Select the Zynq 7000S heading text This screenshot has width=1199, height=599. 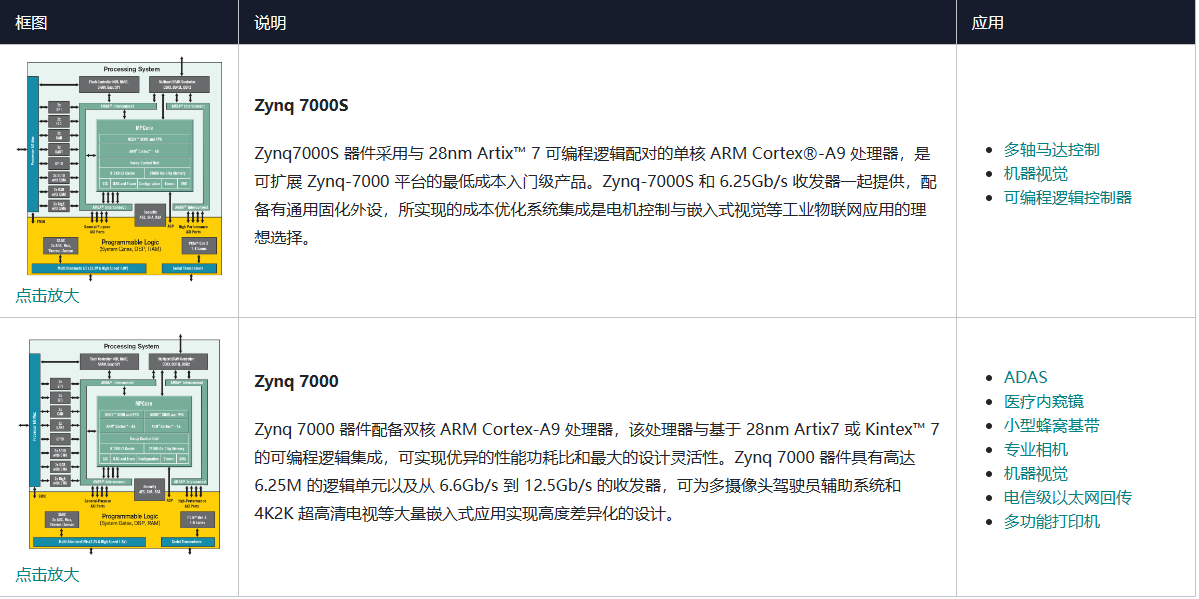point(301,106)
